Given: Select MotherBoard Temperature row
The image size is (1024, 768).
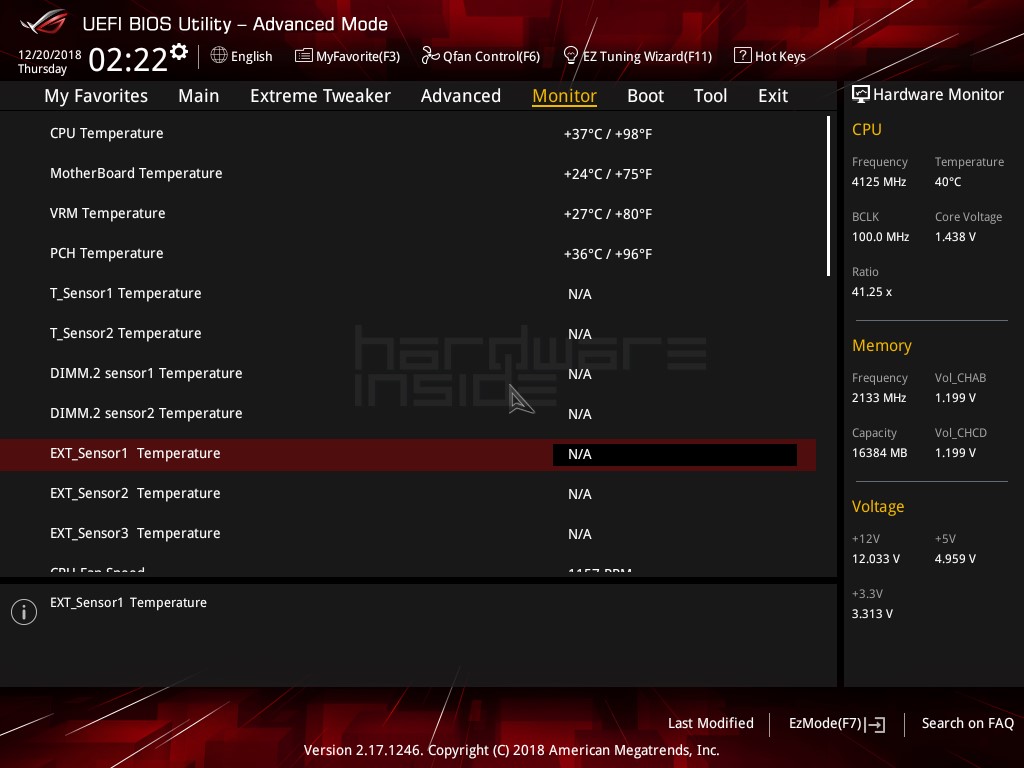Looking at the screenshot, I should coord(408,173).
